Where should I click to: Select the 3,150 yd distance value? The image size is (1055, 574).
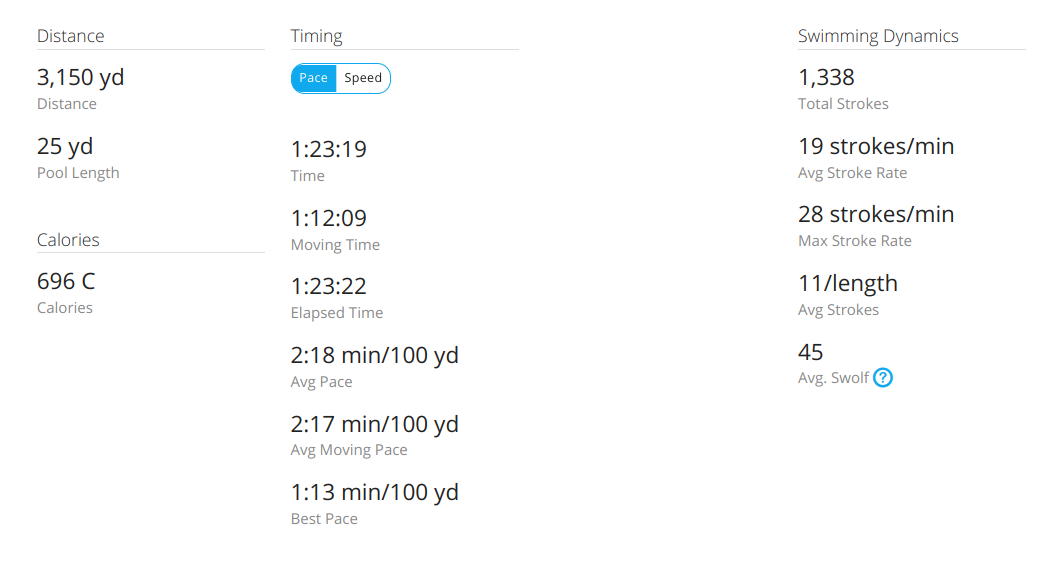point(81,78)
